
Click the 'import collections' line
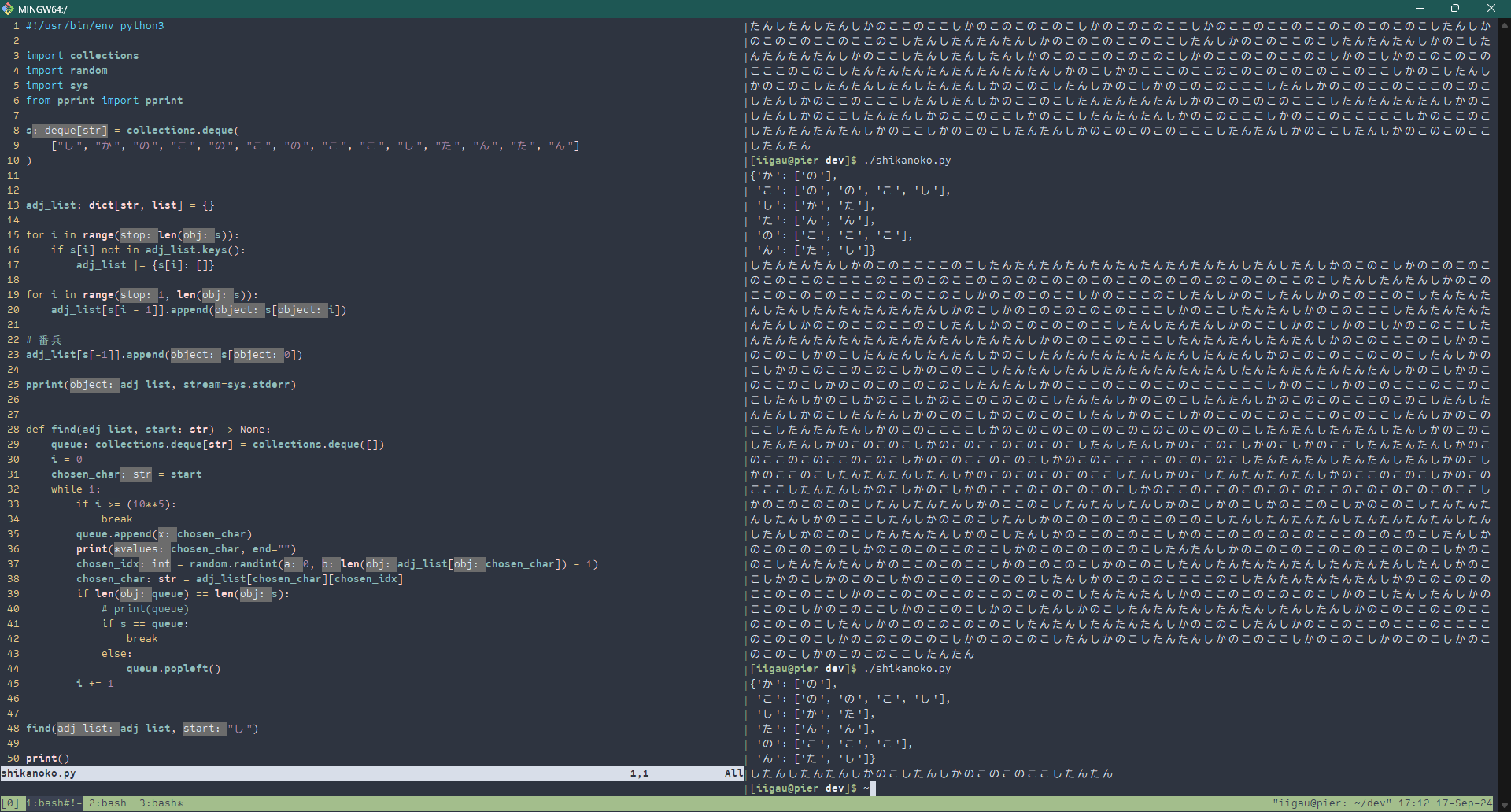[82, 56]
